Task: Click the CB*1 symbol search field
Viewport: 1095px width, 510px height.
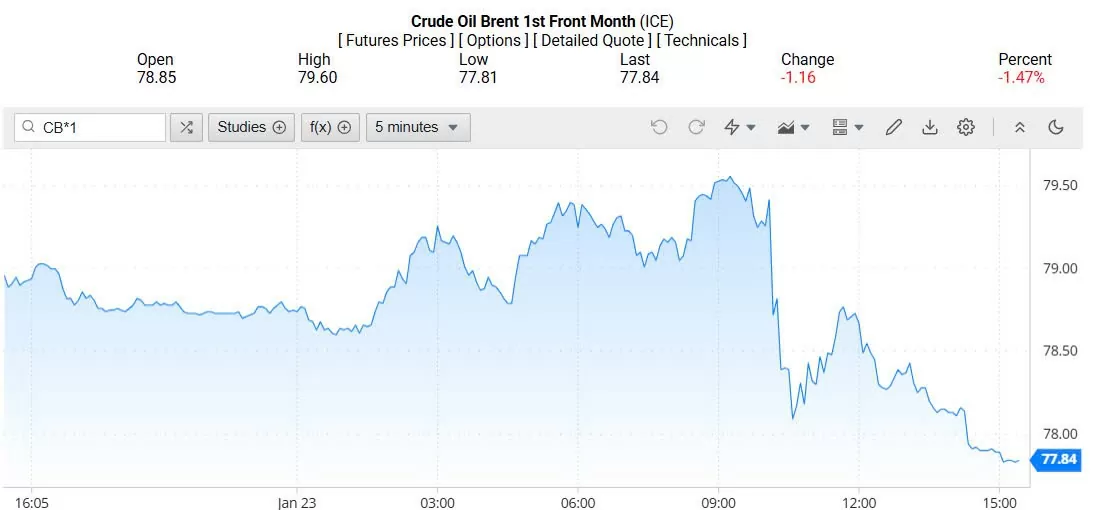Action: 98,127
